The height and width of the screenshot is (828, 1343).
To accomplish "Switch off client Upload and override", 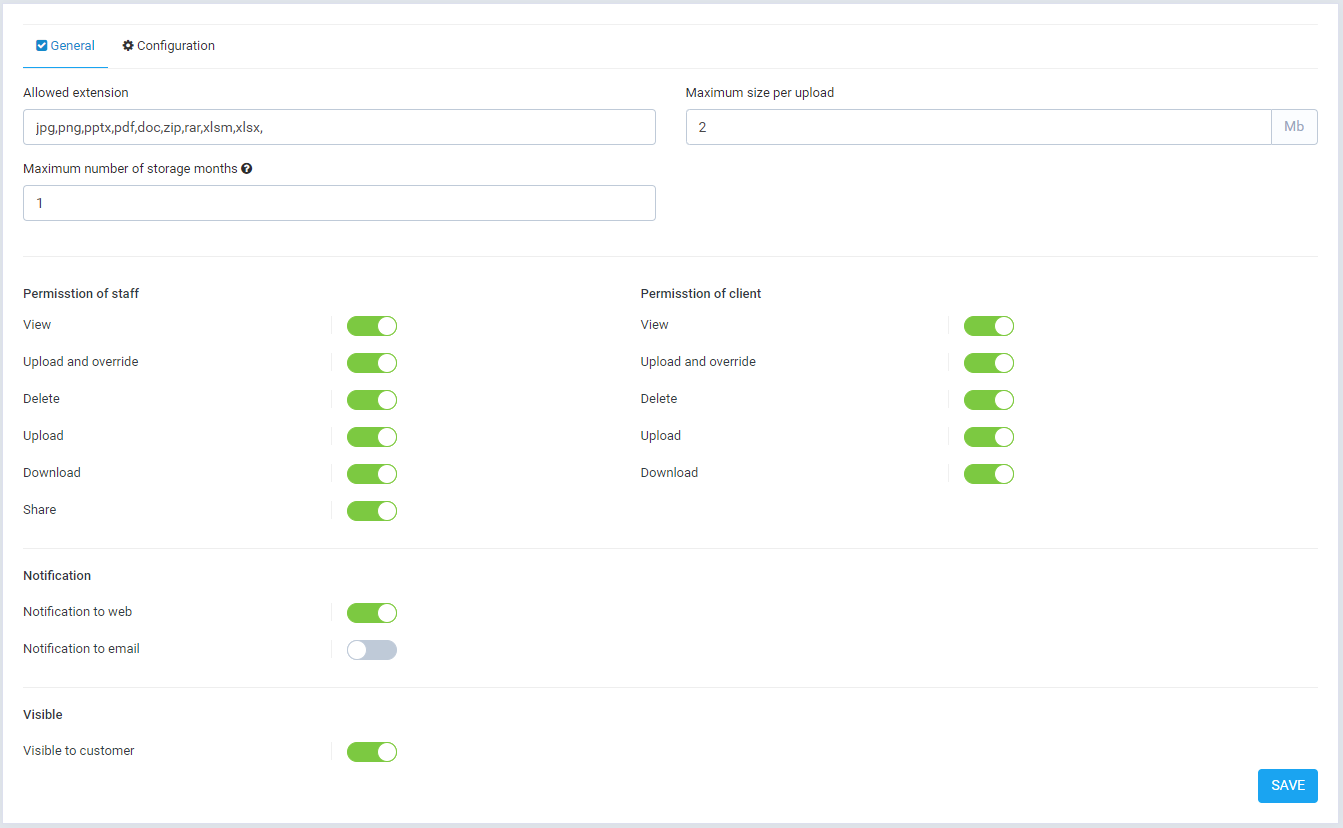I will click(989, 363).
